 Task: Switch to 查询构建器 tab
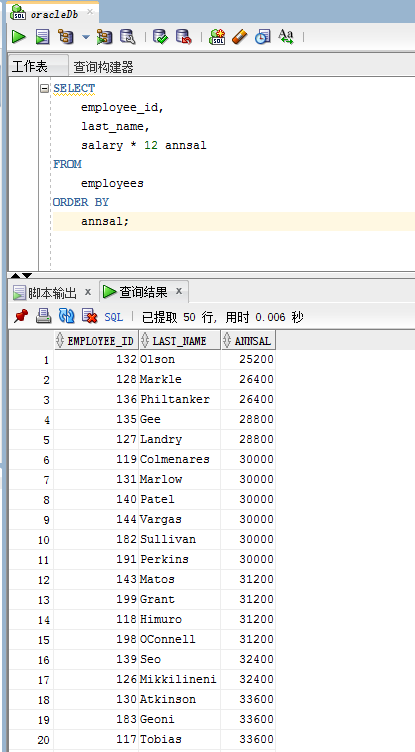tap(103, 67)
